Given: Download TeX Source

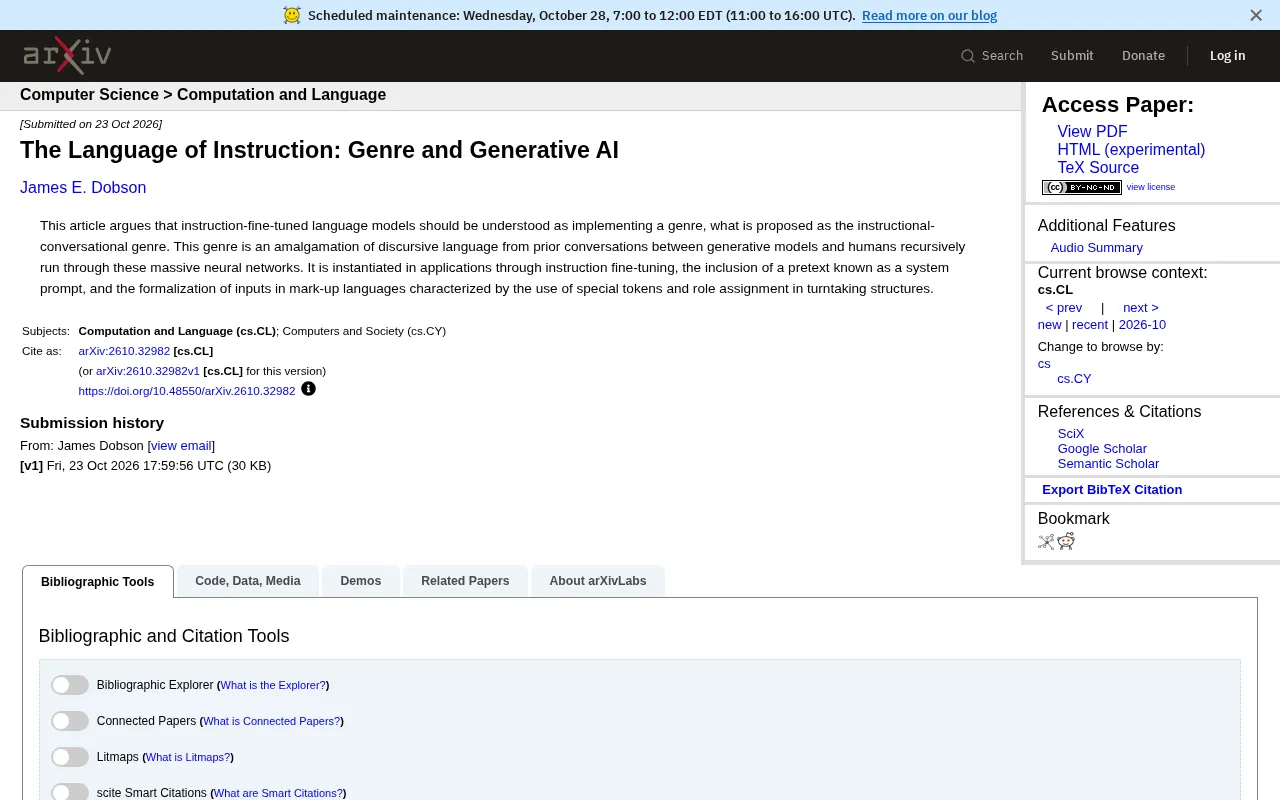Looking at the screenshot, I should click(x=1098, y=168).
